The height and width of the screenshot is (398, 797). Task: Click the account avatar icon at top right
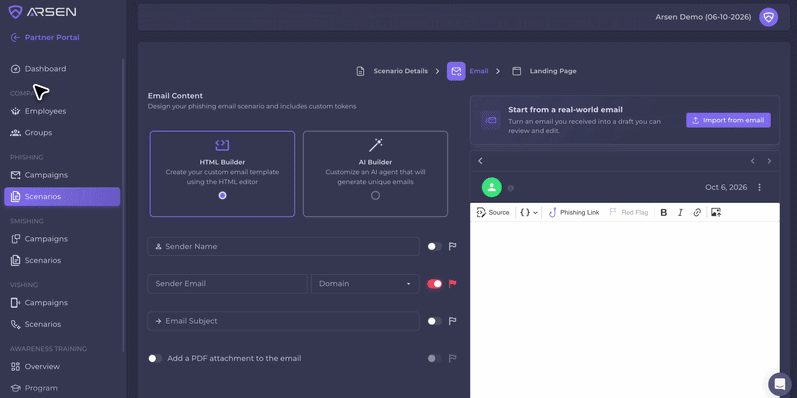769,17
